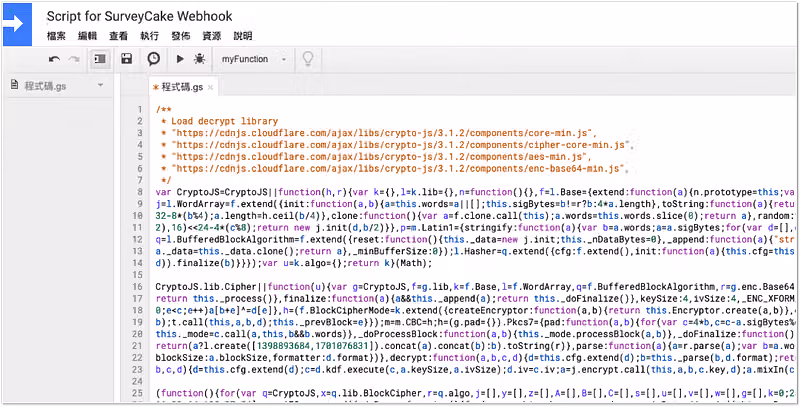
Task: Debug the function with the bug icon
Action: (199, 59)
